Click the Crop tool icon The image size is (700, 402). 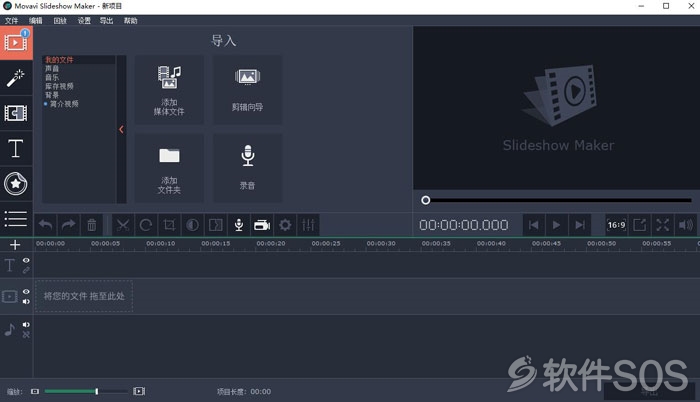(x=169, y=225)
